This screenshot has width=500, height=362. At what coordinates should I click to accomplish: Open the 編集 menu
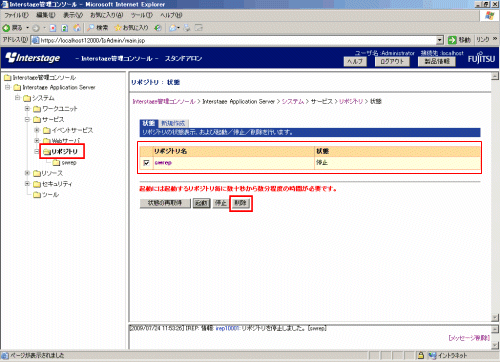(46, 15)
